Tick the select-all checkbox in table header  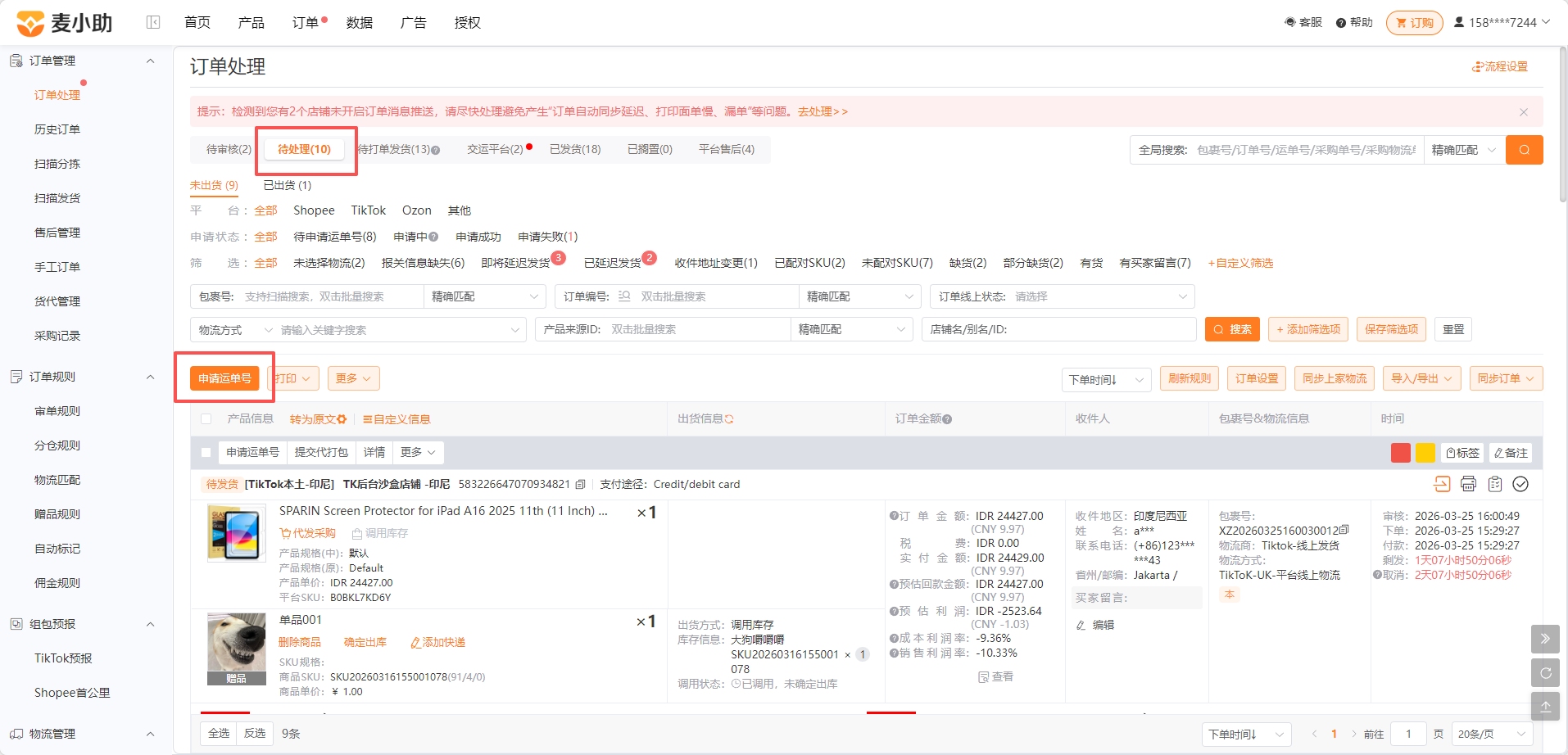pos(206,419)
